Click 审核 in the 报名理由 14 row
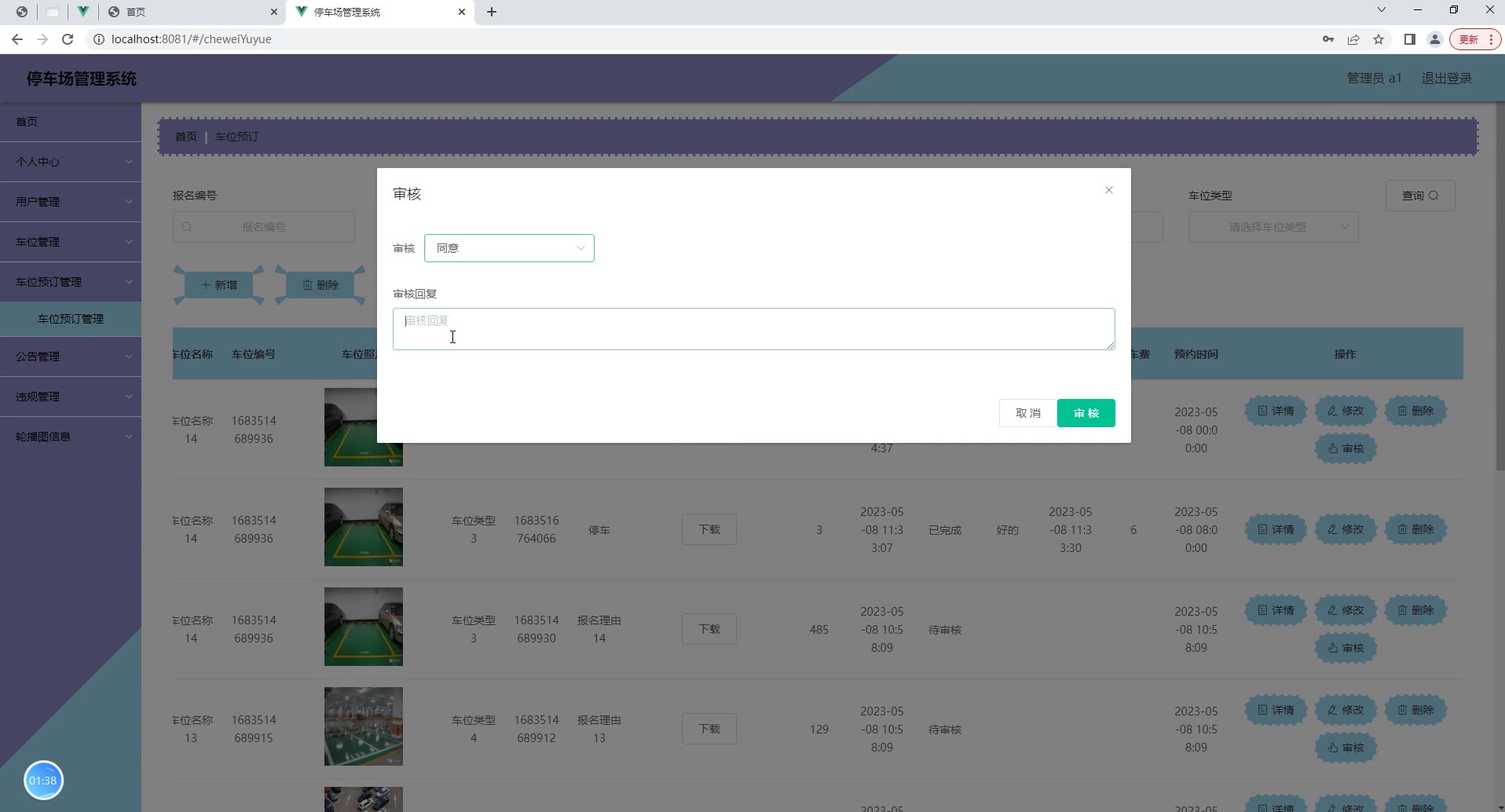 pos(1346,648)
